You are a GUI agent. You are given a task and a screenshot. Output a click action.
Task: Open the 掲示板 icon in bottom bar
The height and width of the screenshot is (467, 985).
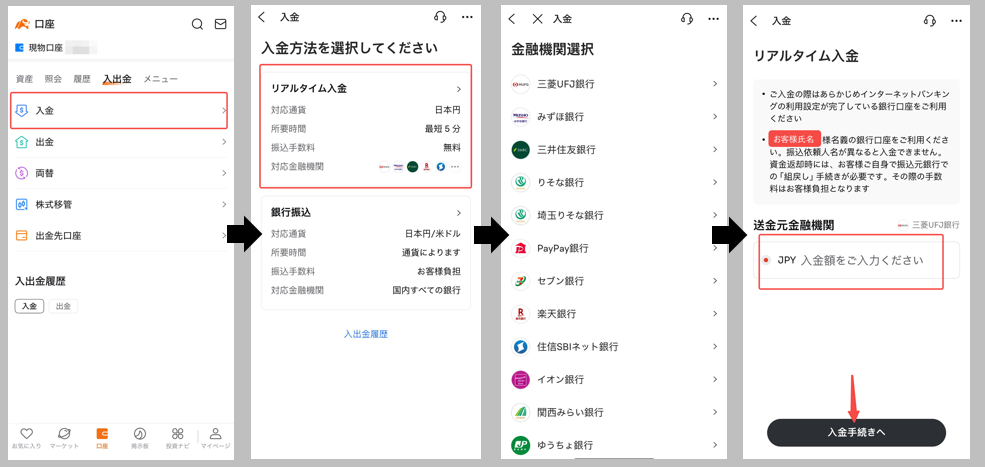click(x=140, y=434)
